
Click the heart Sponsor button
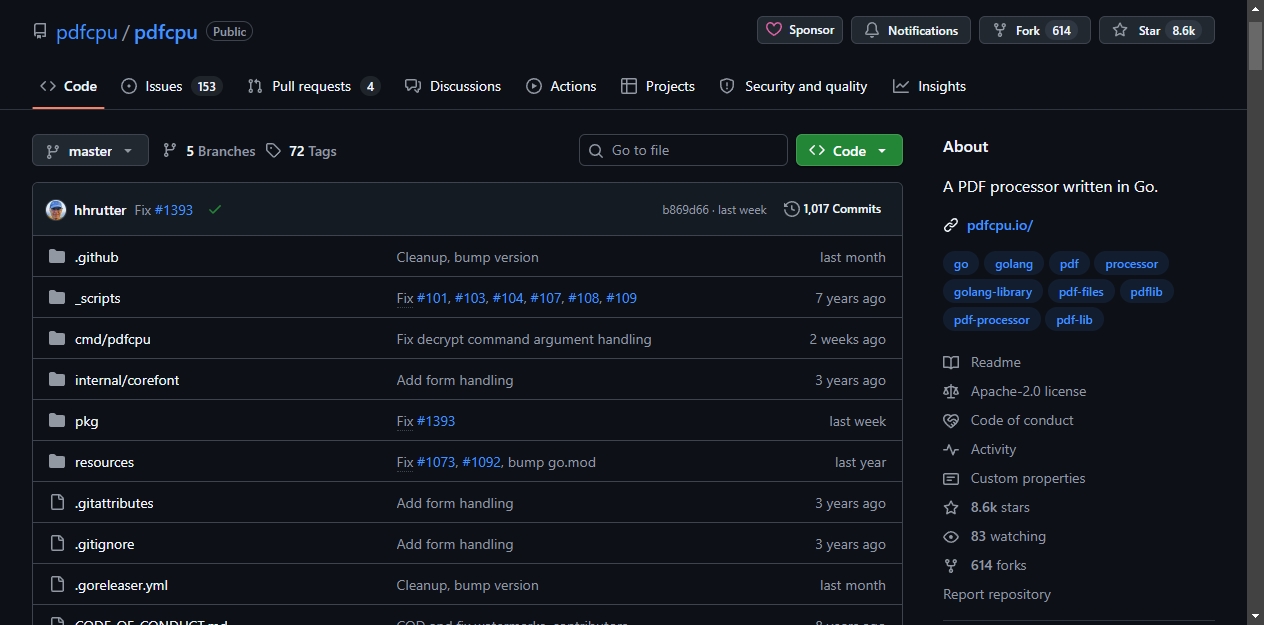click(800, 30)
